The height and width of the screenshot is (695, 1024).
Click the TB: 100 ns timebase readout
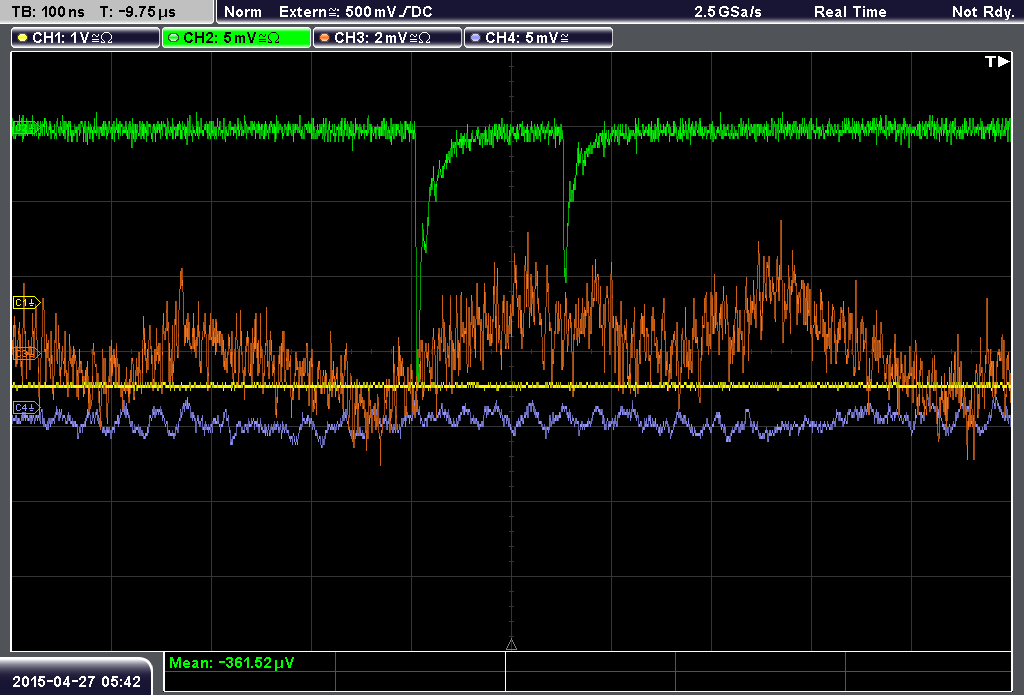click(x=48, y=12)
